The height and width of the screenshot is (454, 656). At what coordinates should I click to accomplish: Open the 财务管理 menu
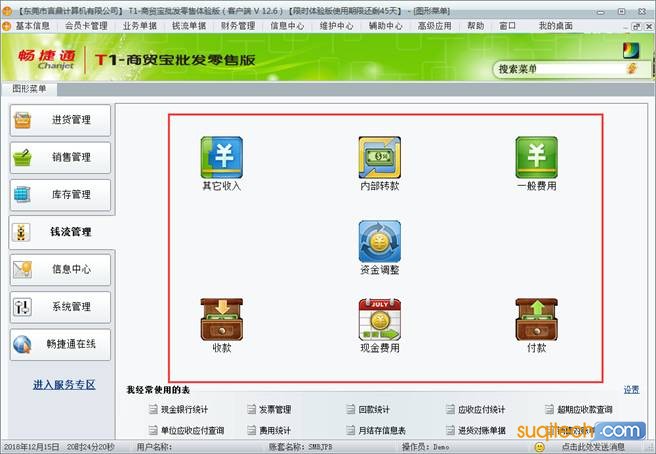(238, 26)
